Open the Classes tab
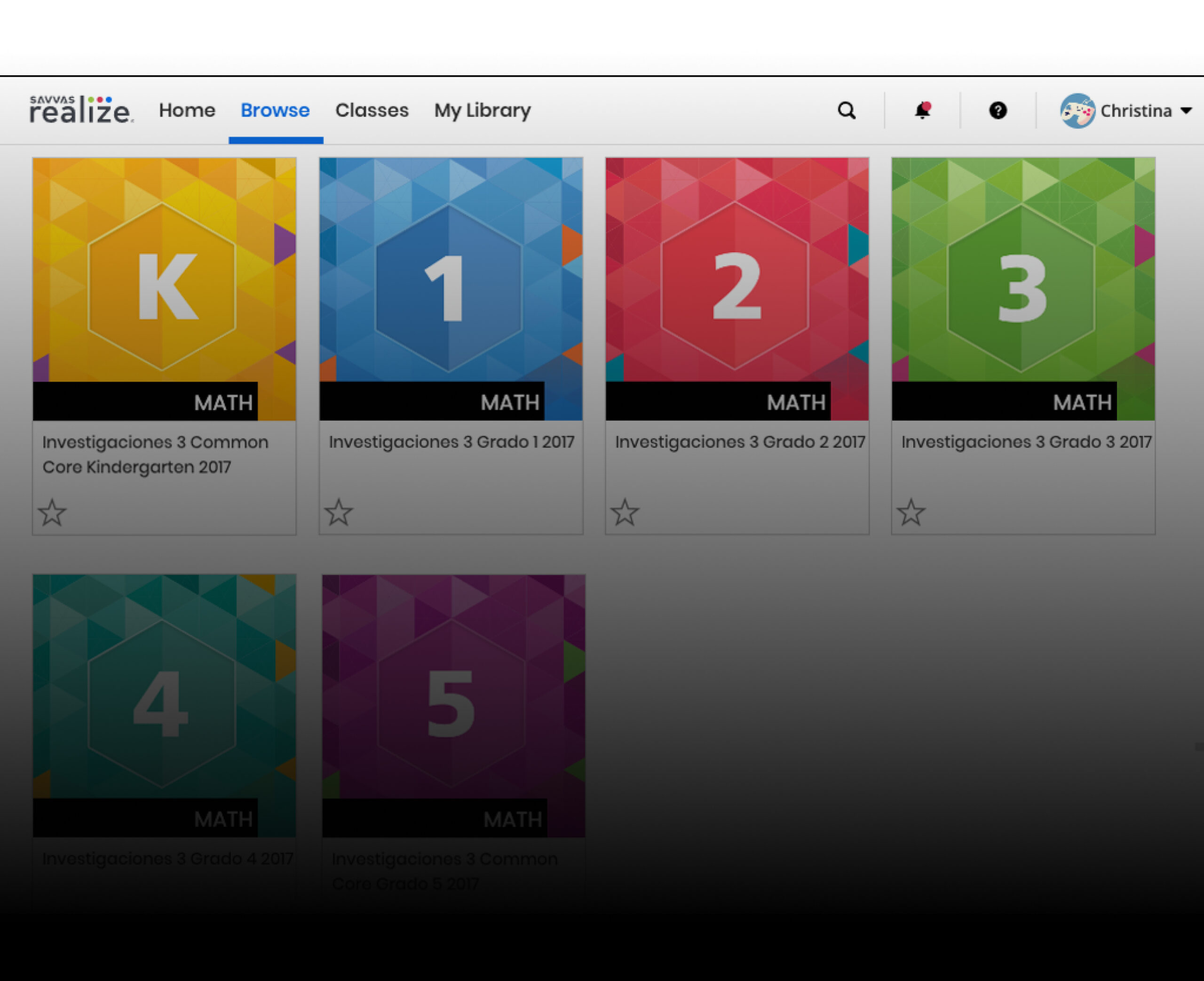Screen dimensions: 1204x981 click(x=372, y=110)
